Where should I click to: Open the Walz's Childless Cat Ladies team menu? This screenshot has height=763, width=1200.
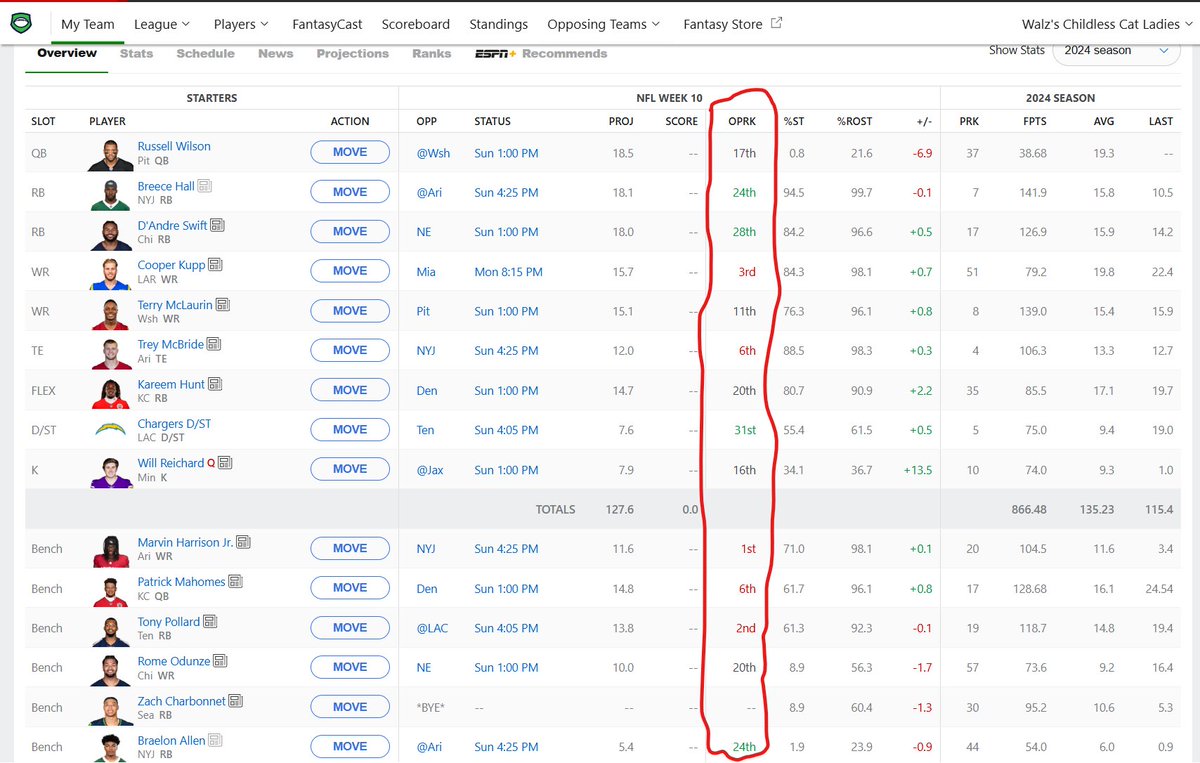1107,24
